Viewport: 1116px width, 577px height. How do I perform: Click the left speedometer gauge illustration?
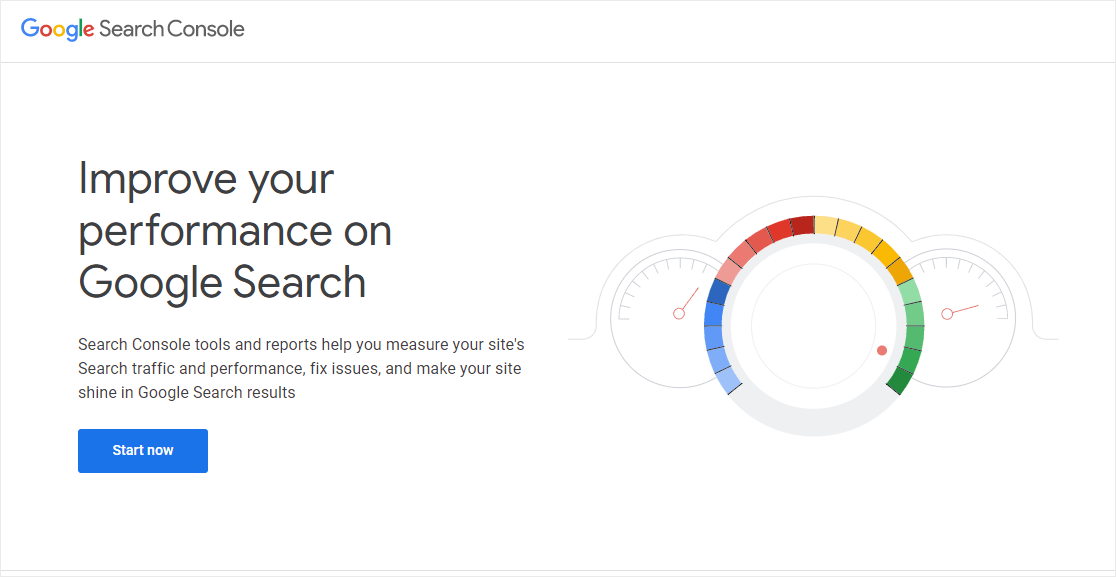coord(655,310)
